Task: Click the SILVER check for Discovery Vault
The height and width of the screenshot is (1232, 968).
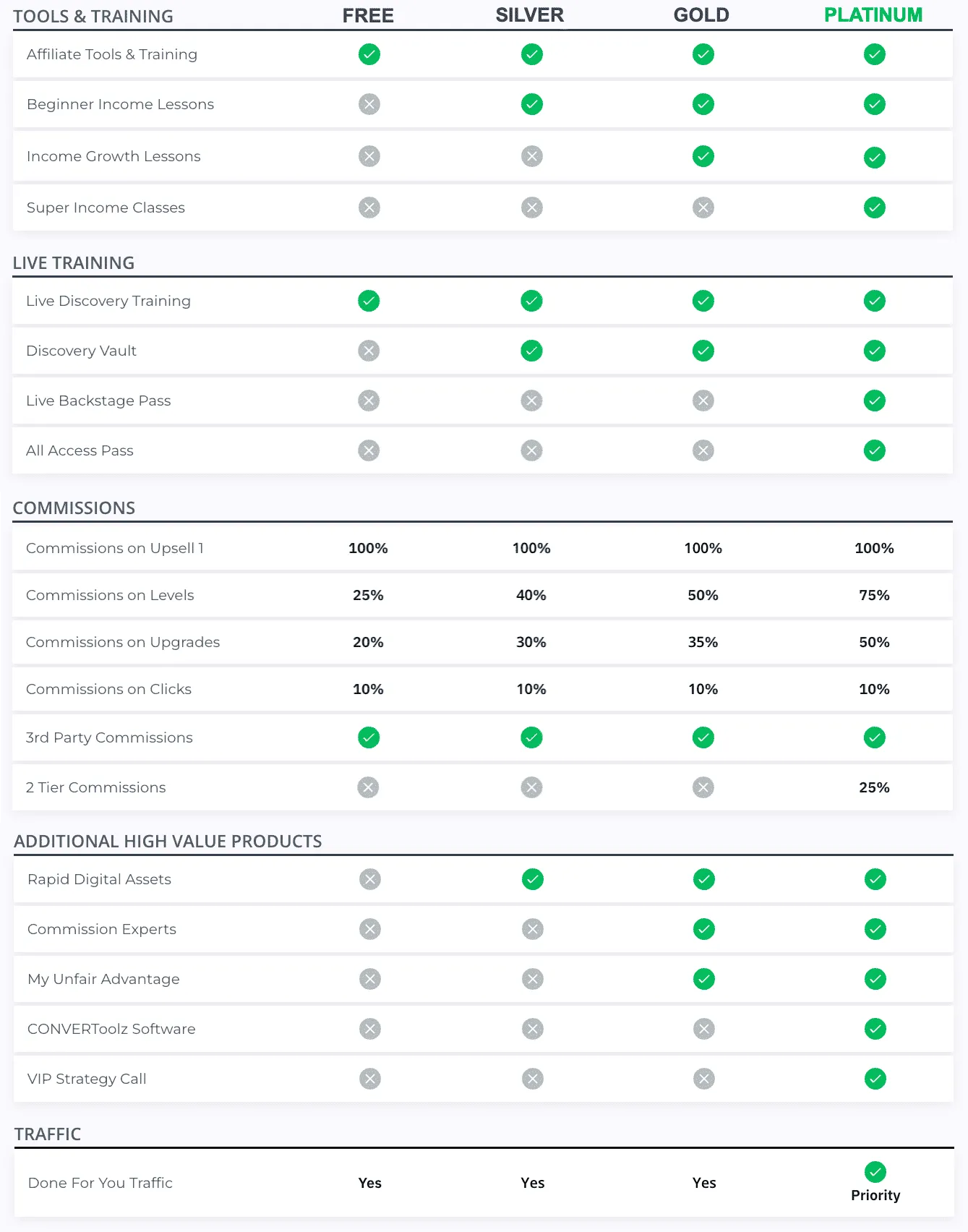Action: pos(531,351)
